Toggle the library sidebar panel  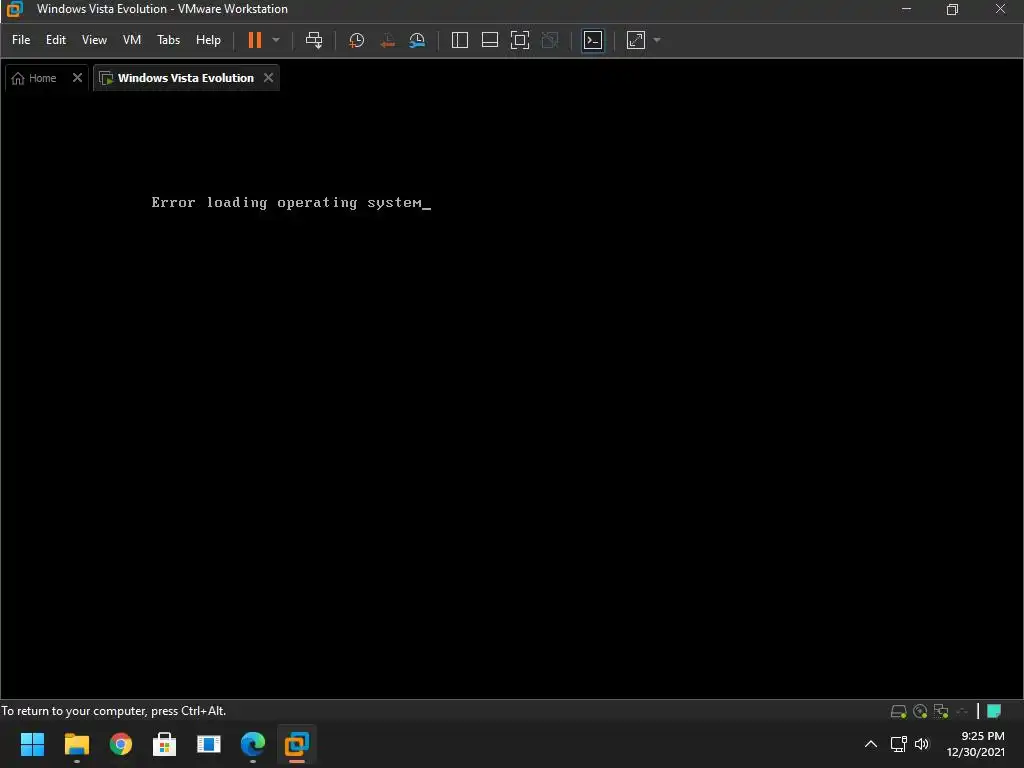[460, 40]
